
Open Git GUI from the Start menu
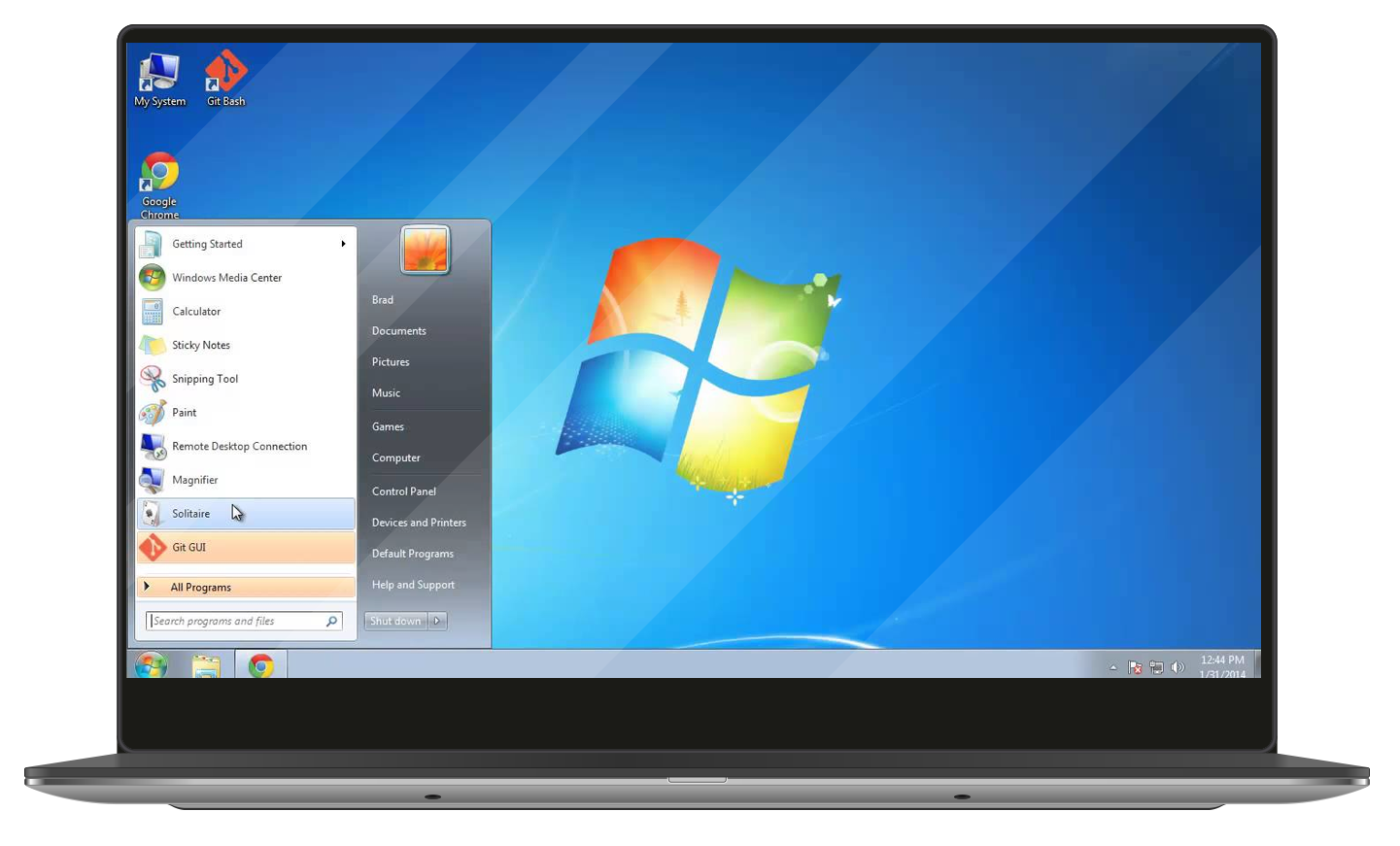pyautogui.click(x=189, y=548)
